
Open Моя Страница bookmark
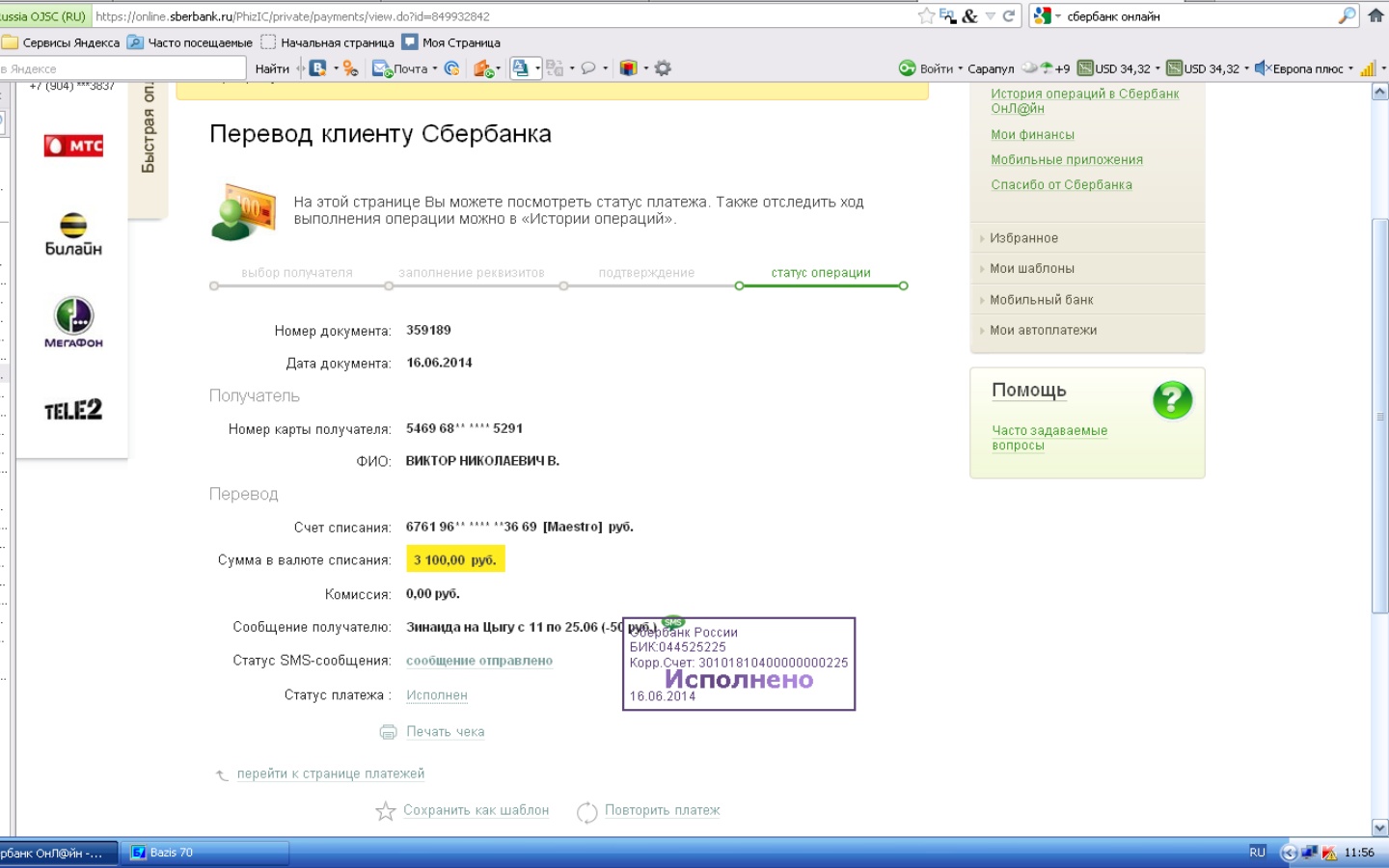(451, 42)
